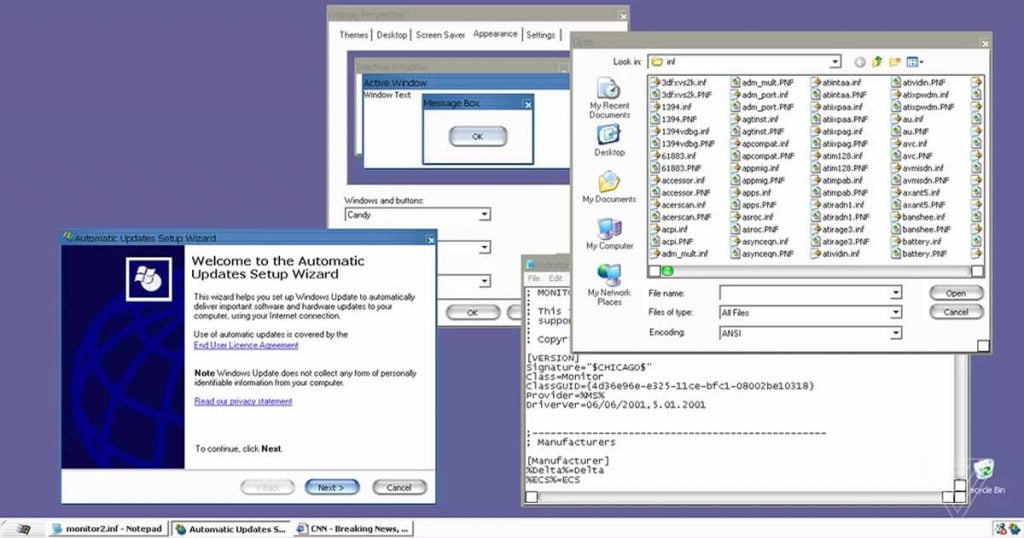The height and width of the screenshot is (538, 1024).
Task: Pick the atiintaa.inf file icon
Action: (816, 82)
